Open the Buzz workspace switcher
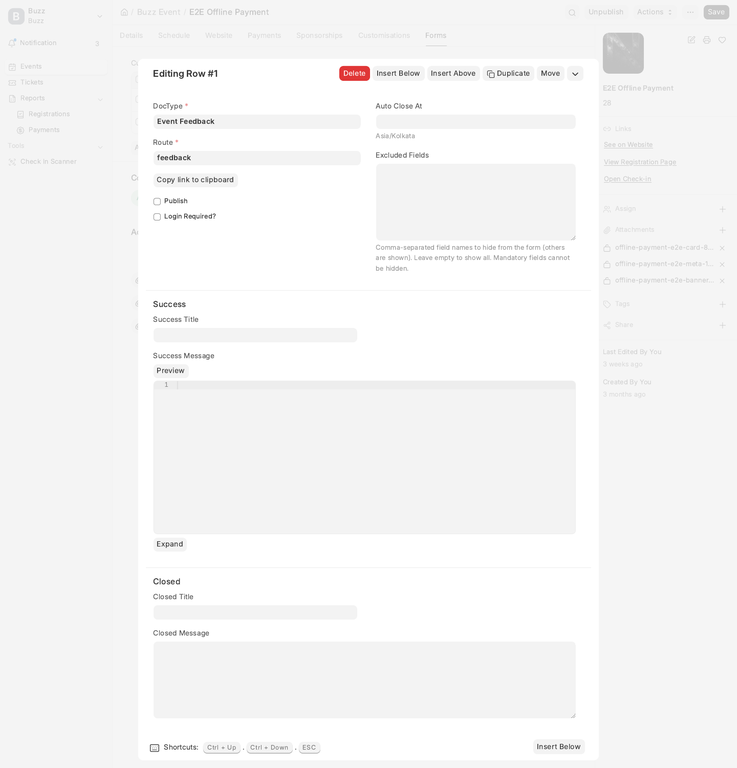 tap(56, 16)
